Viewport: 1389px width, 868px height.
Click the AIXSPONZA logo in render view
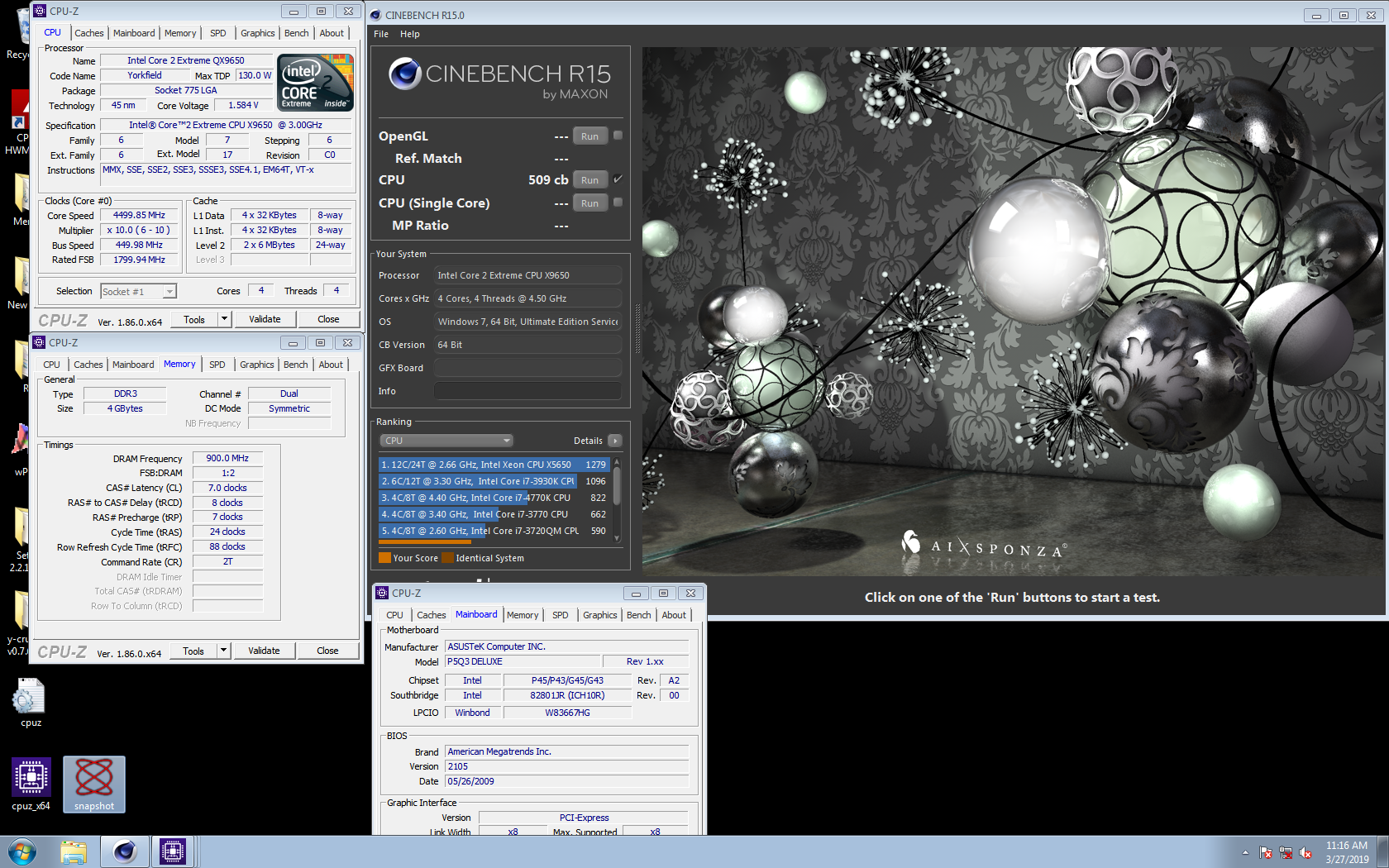(984, 546)
